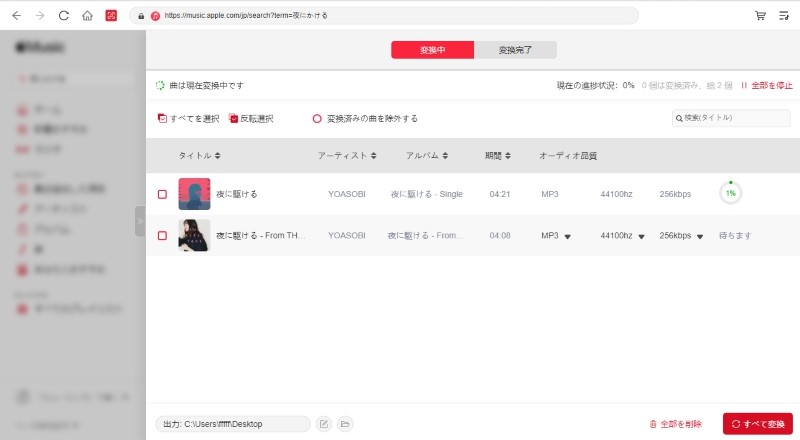The width and height of the screenshot is (800, 440).
Task: Click the first row artist YOASOBI
Action: point(346,194)
